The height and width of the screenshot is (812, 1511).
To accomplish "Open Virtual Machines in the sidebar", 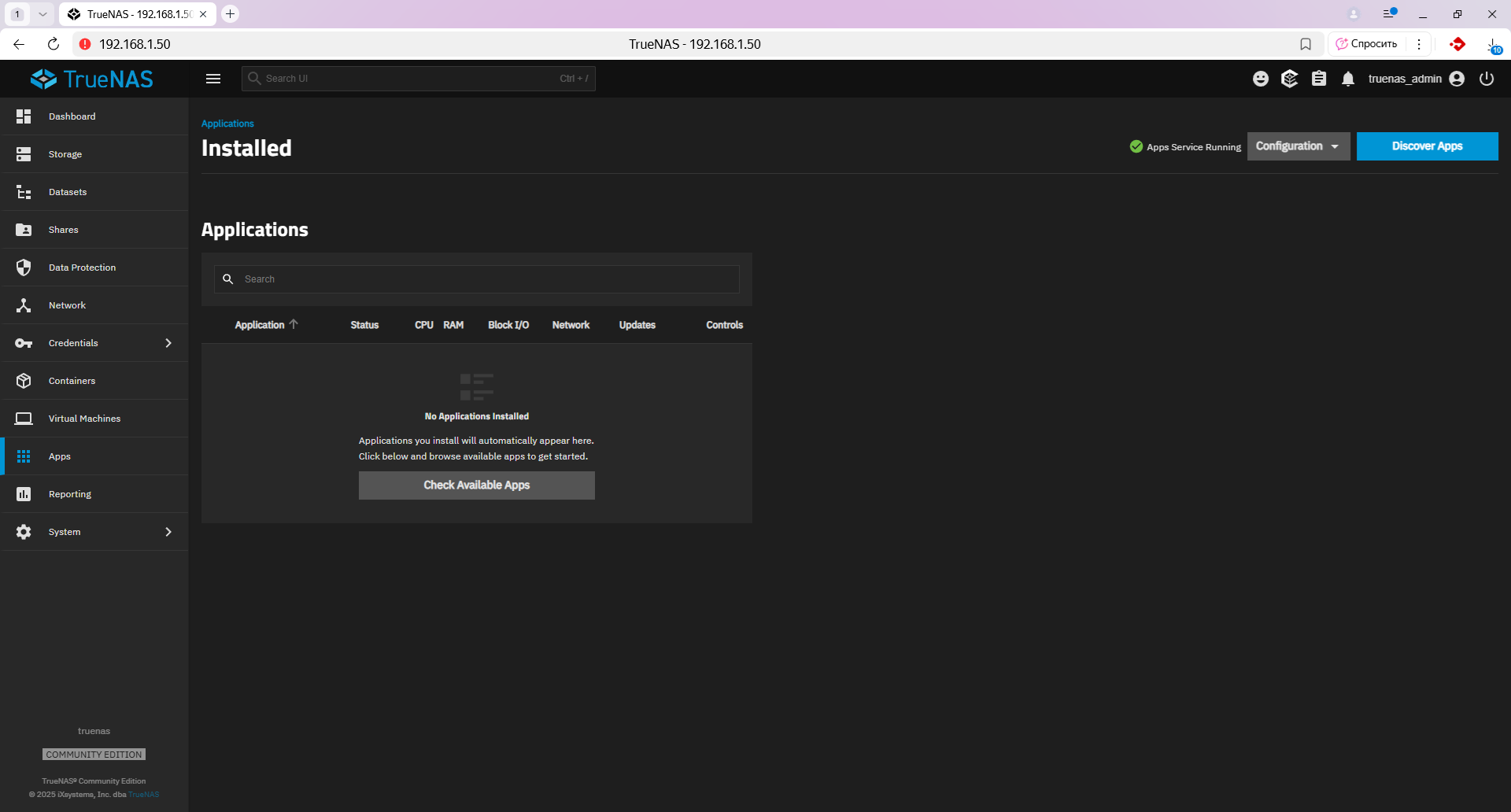I will click(84, 419).
